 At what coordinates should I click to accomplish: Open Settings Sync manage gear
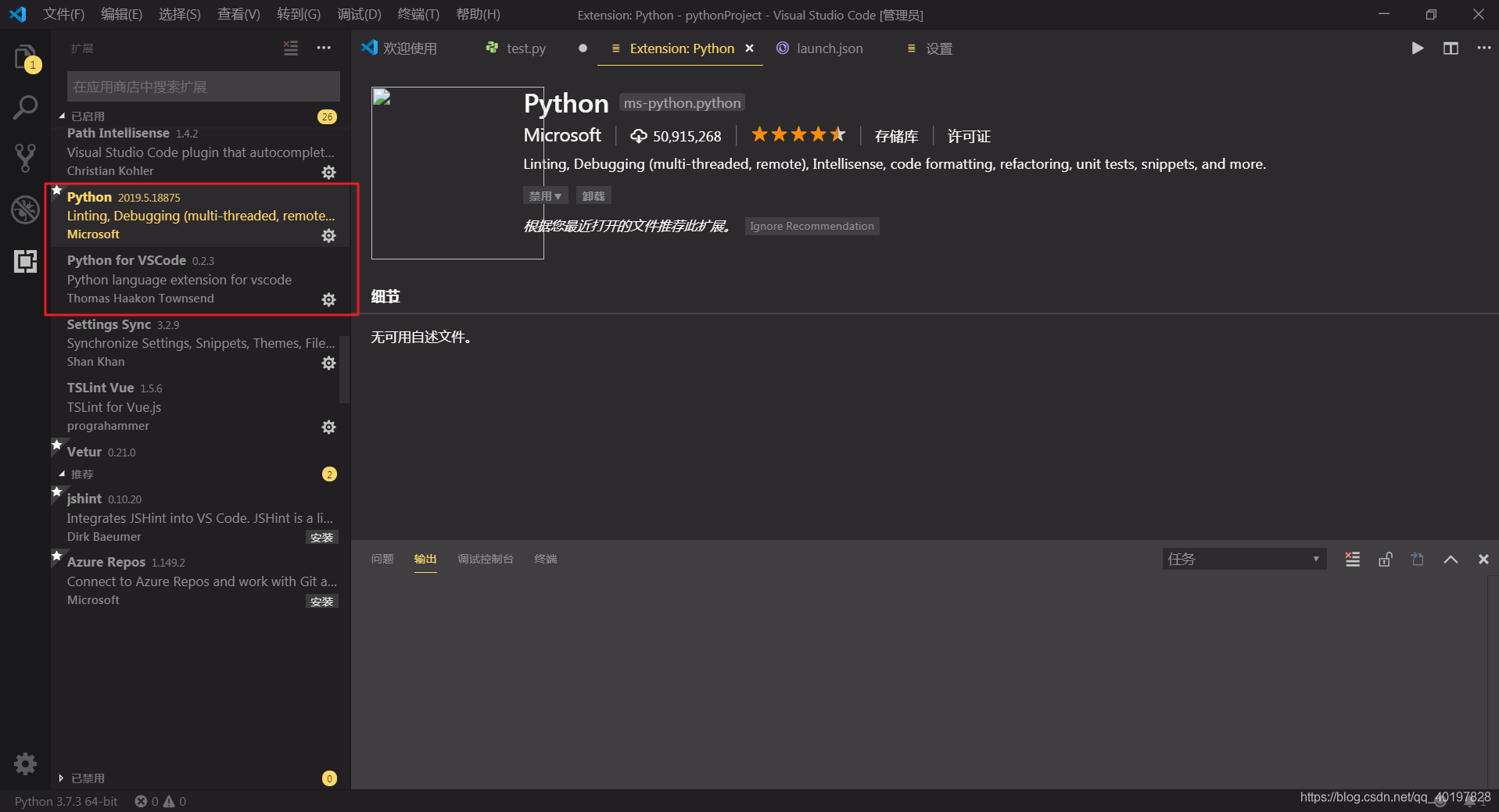(329, 363)
